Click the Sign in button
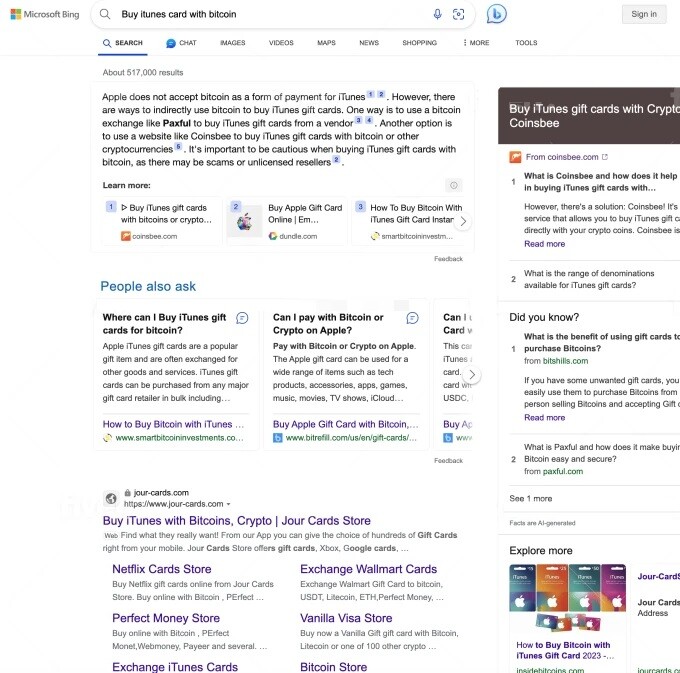This screenshot has height=673, width=680. click(x=644, y=14)
